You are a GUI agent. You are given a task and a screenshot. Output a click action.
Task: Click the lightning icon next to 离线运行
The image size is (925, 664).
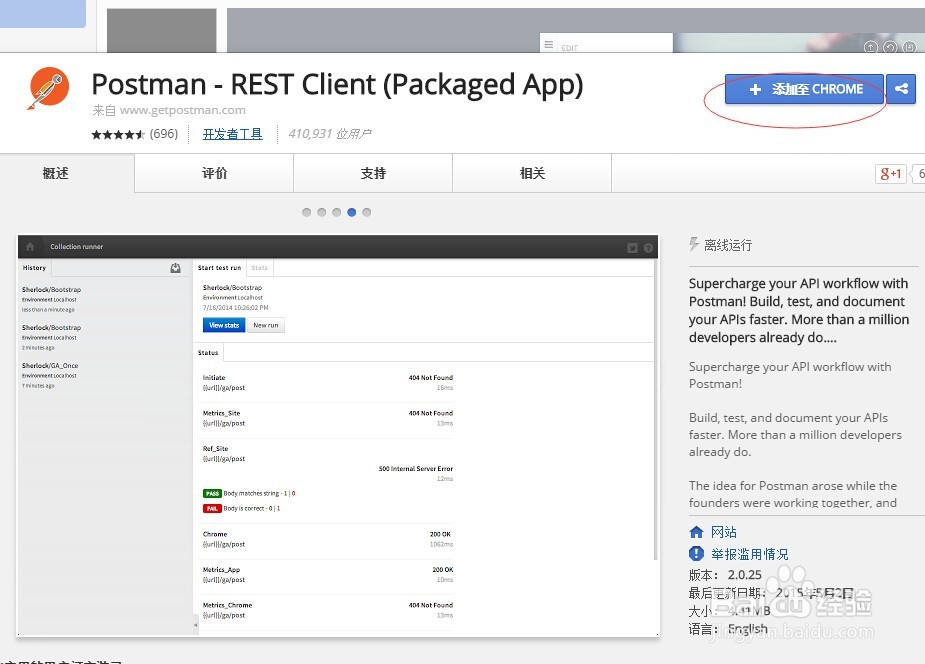pyautogui.click(x=694, y=244)
